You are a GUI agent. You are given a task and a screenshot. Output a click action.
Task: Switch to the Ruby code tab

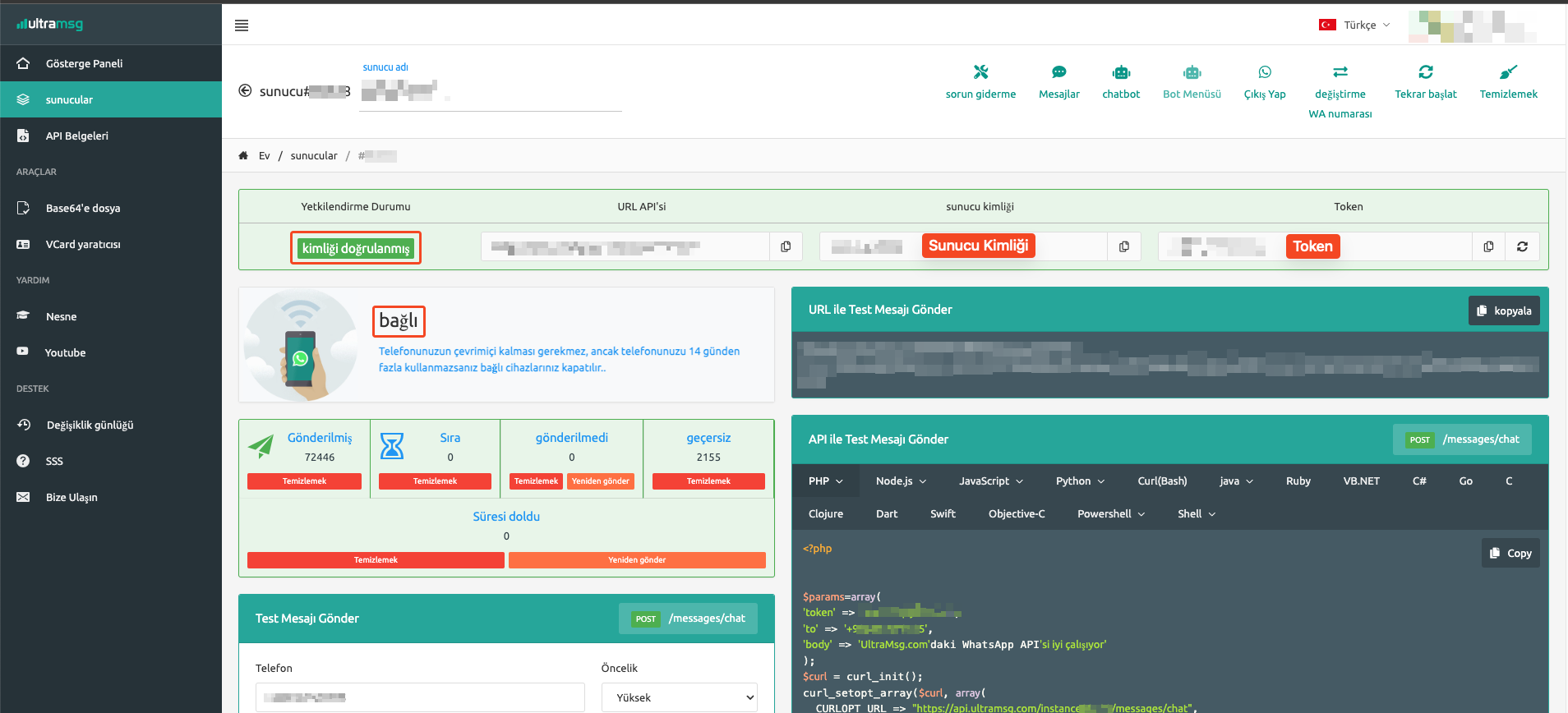[x=1298, y=481]
